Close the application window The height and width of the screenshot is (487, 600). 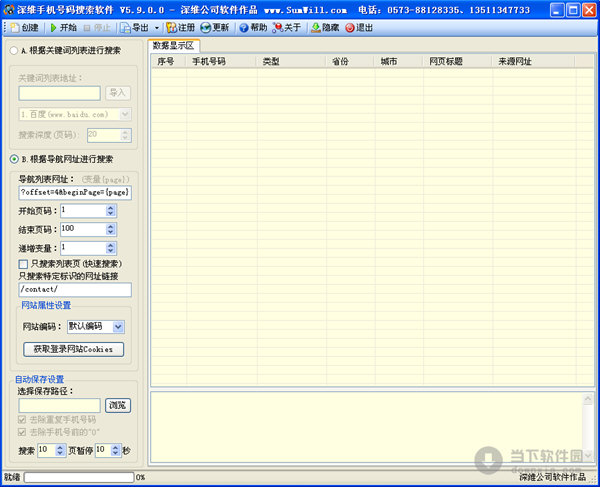[x=589, y=10]
